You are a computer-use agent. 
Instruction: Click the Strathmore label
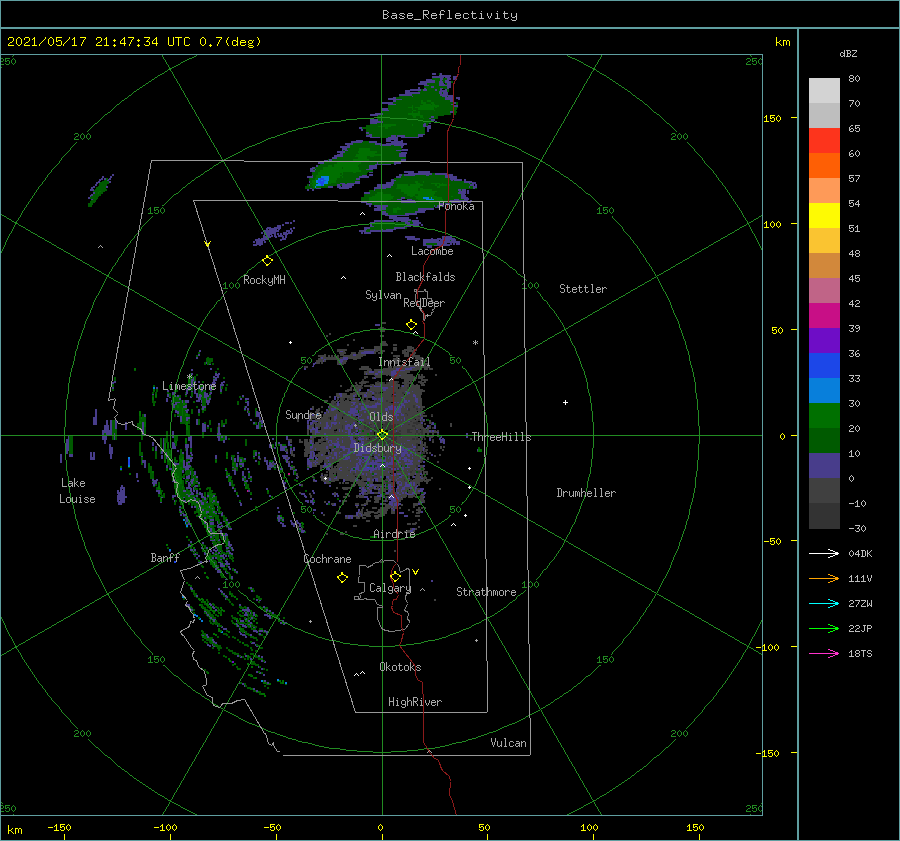[486, 592]
